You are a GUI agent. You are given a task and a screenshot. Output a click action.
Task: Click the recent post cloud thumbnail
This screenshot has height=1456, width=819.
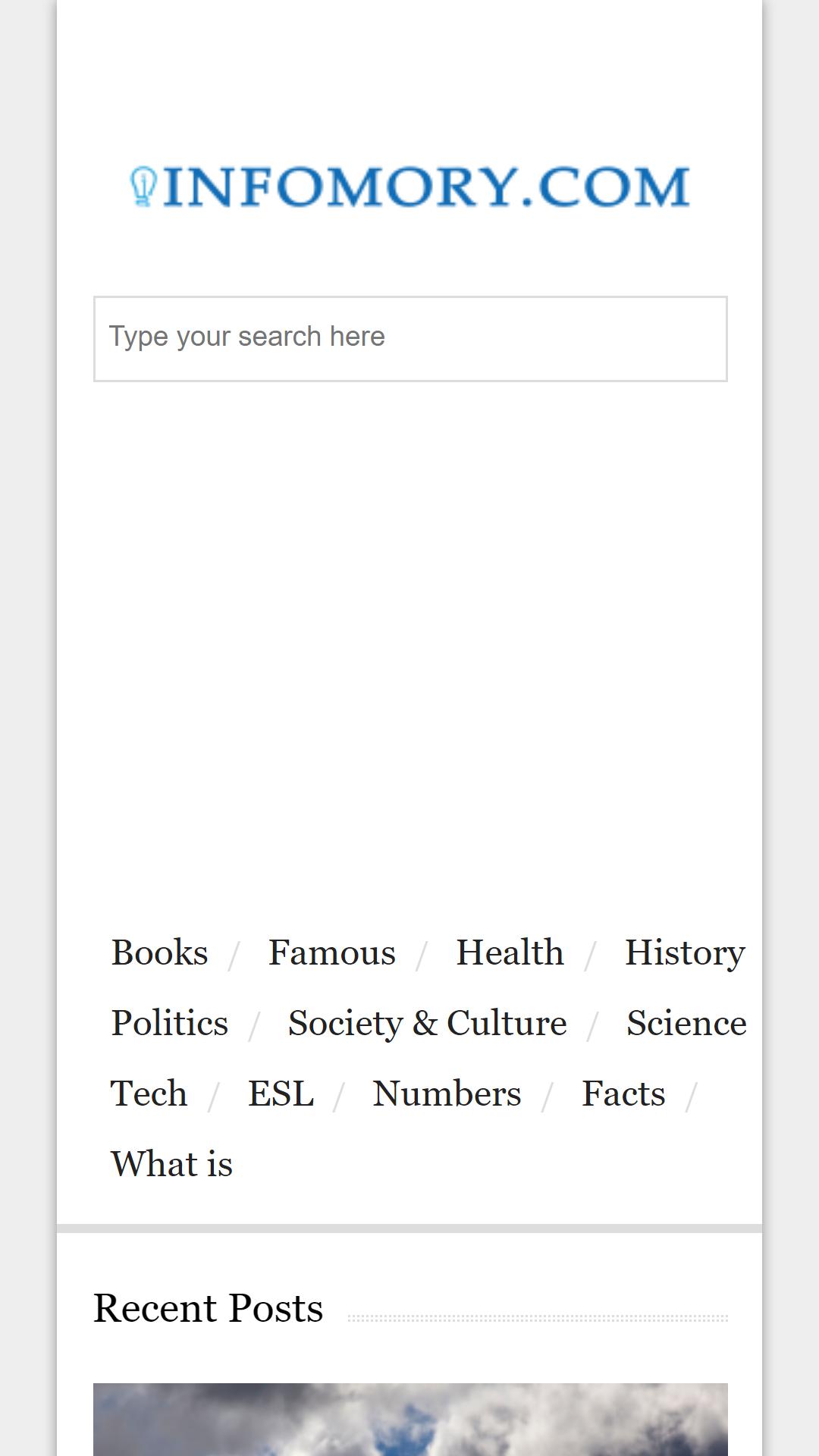coord(410,1419)
